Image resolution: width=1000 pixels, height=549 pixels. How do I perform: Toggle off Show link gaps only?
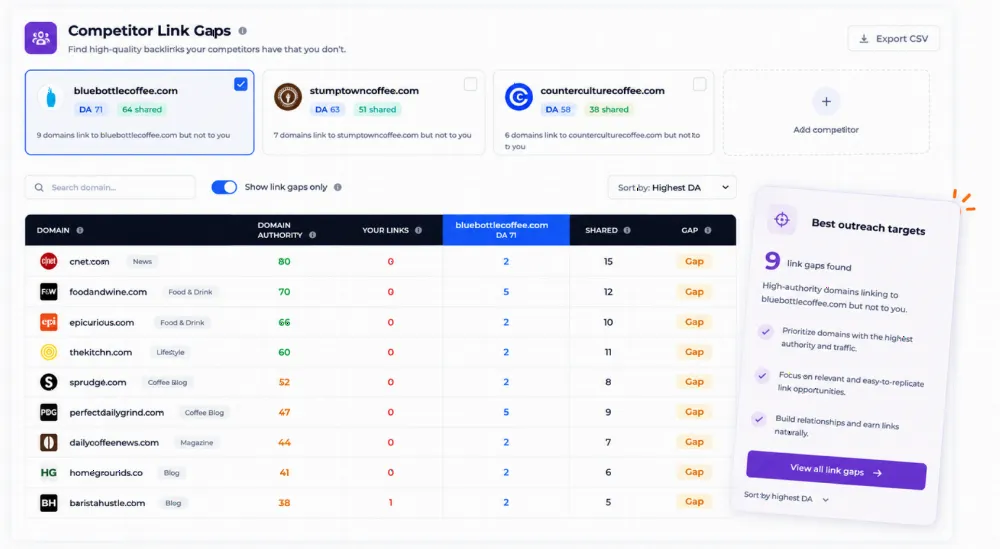pyautogui.click(x=224, y=187)
